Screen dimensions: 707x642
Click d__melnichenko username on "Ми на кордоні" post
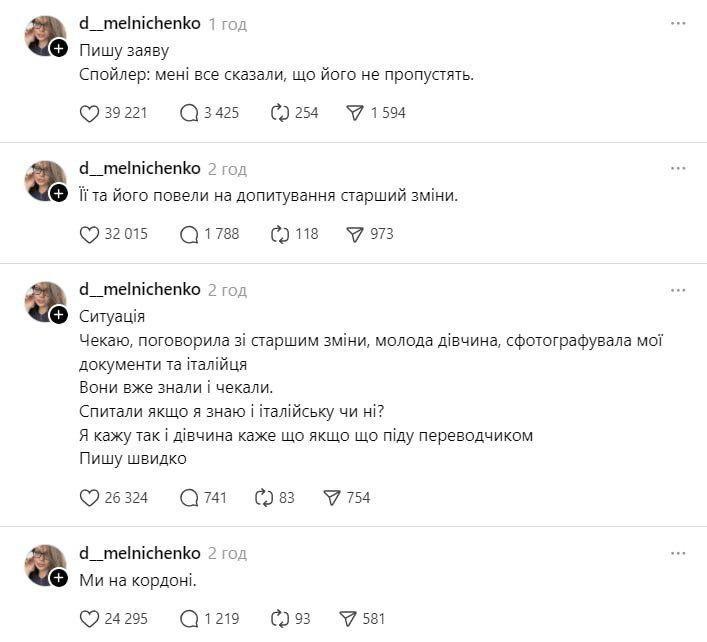tap(139, 553)
